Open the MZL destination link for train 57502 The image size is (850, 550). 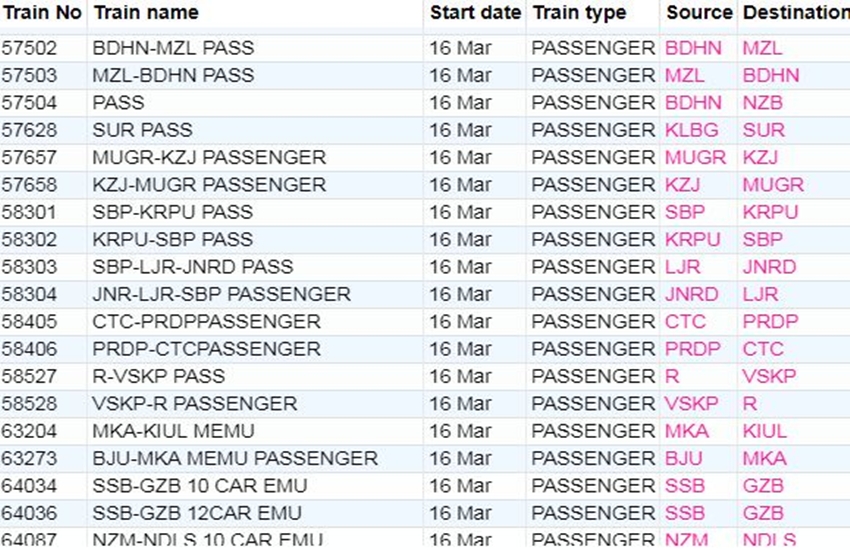coord(762,48)
